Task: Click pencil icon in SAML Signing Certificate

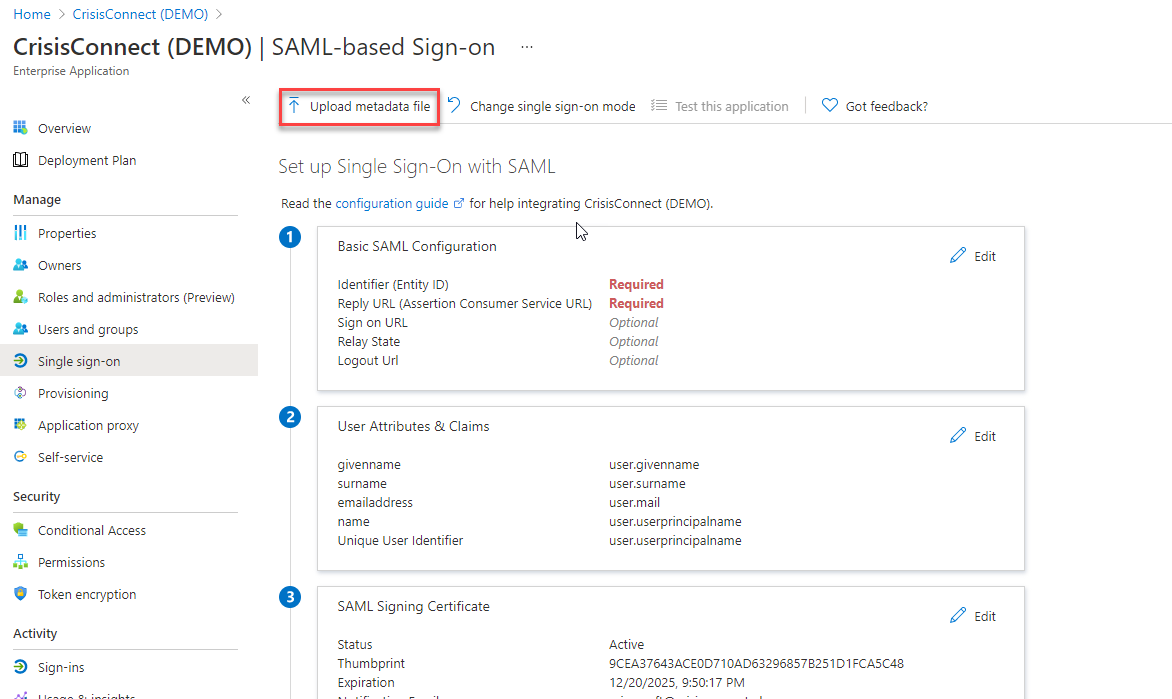Action: [957, 616]
